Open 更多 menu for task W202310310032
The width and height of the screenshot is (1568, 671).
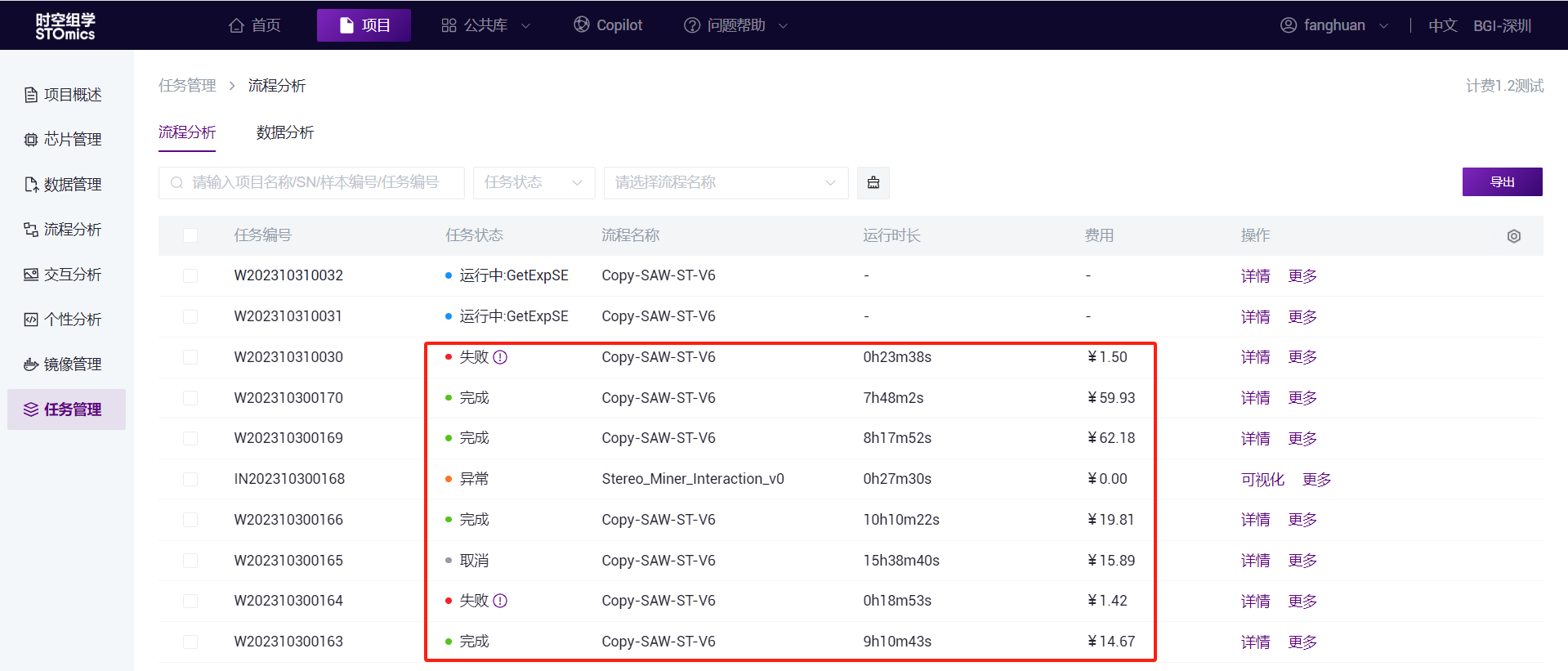1302,276
